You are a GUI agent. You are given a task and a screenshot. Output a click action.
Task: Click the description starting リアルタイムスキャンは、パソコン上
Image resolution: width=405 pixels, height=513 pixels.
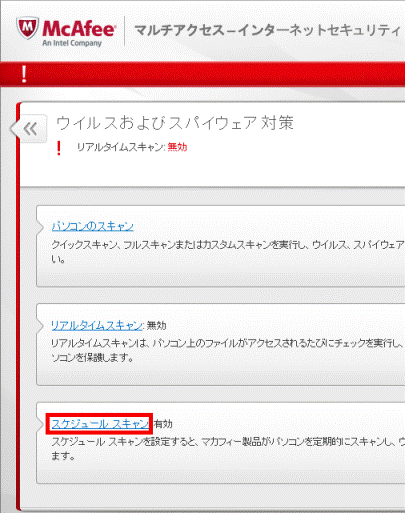(228, 350)
